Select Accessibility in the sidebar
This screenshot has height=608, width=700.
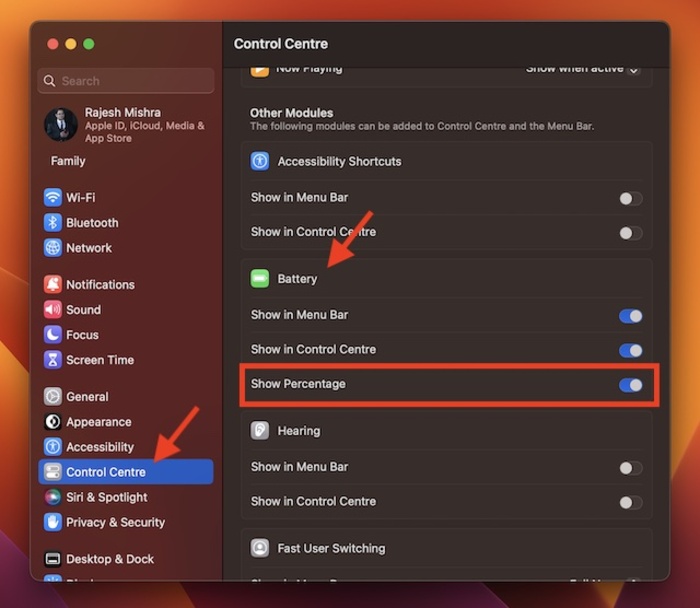126,446
